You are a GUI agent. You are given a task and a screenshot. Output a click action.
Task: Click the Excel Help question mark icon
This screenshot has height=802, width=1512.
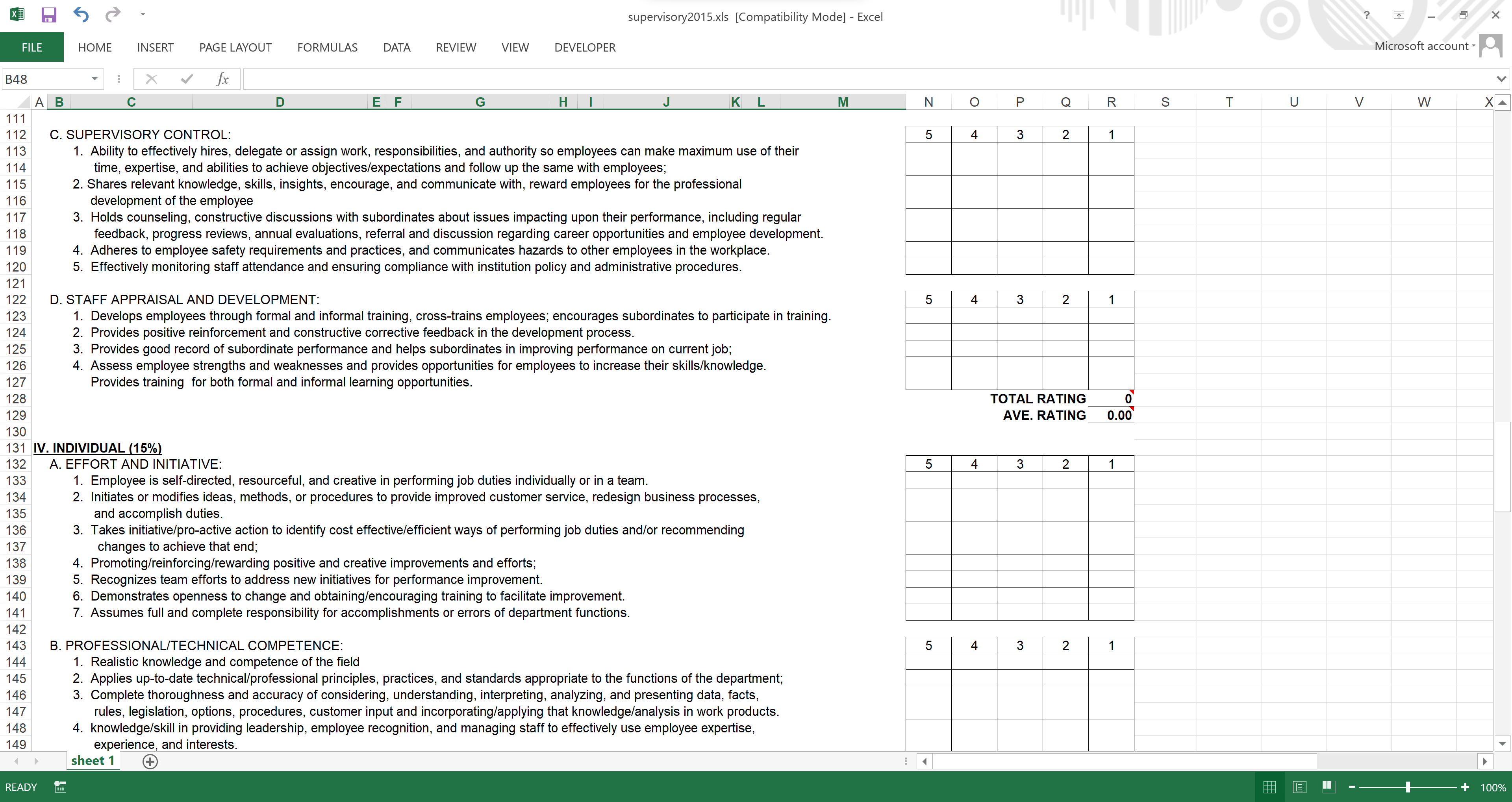tap(1366, 16)
